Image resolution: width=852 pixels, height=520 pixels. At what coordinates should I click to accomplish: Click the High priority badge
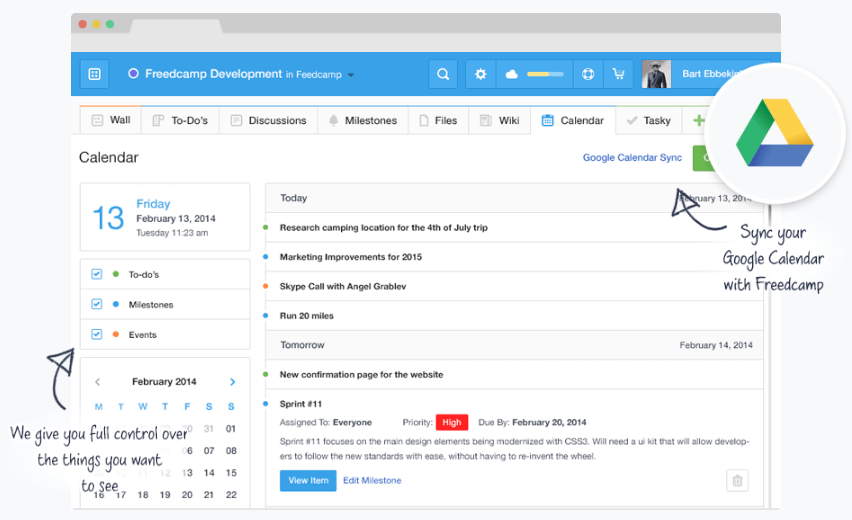pyautogui.click(x=452, y=422)
